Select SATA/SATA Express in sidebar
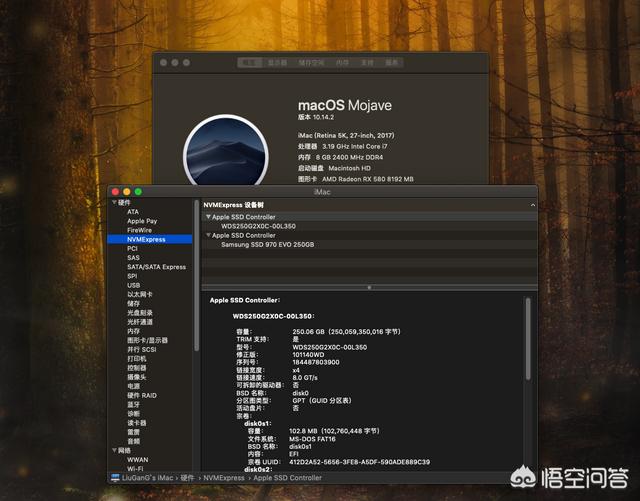This screenshot has width=640, height=501. (x=156, y=267)
